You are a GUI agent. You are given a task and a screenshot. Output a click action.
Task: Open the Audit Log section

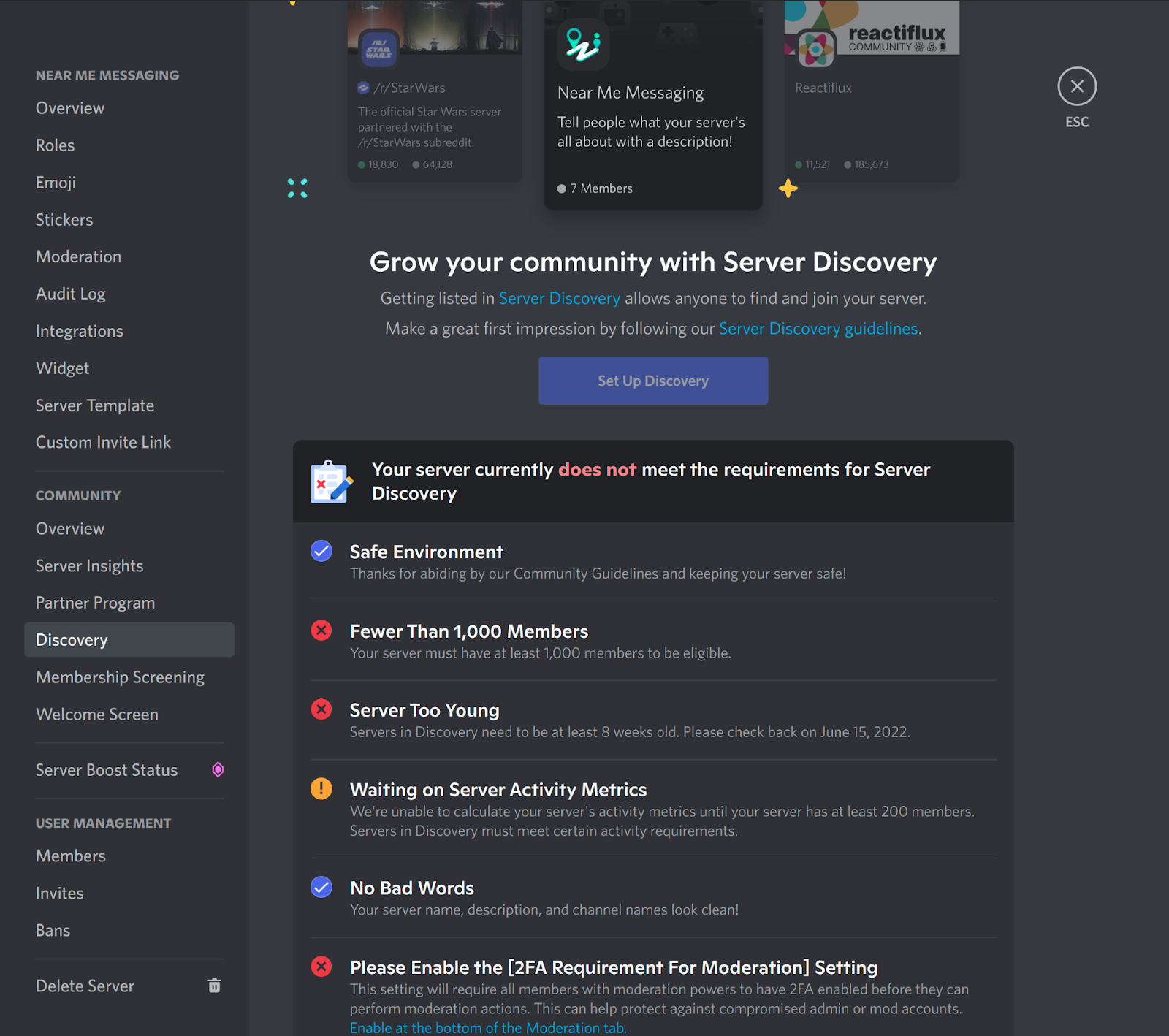point(70,294)
